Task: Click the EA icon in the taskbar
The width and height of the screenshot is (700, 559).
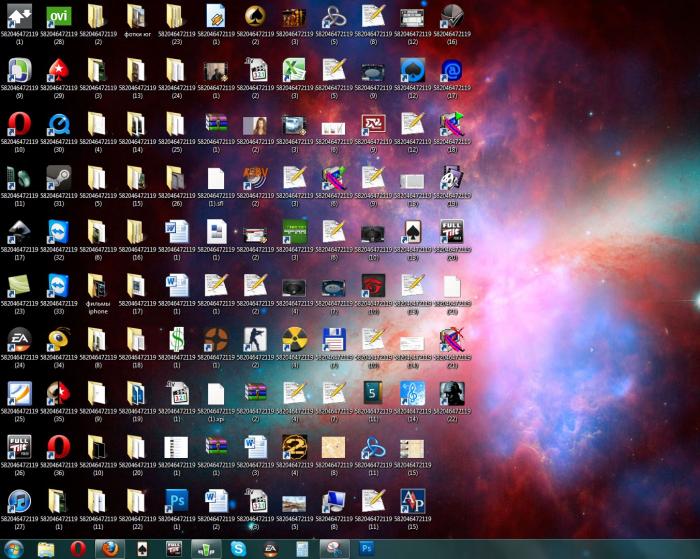Action: [x=271, y=549]
